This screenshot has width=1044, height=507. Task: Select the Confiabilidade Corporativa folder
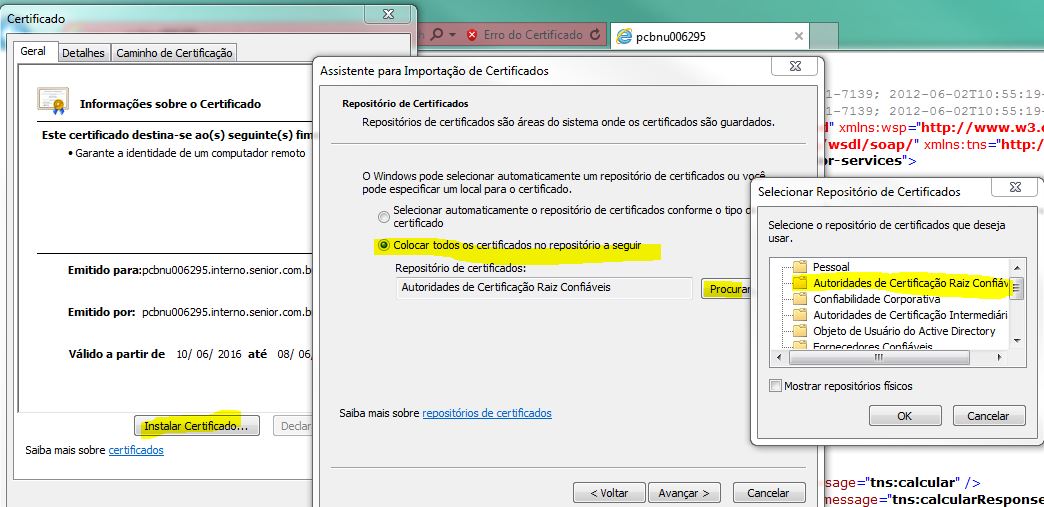pos(875,299)
